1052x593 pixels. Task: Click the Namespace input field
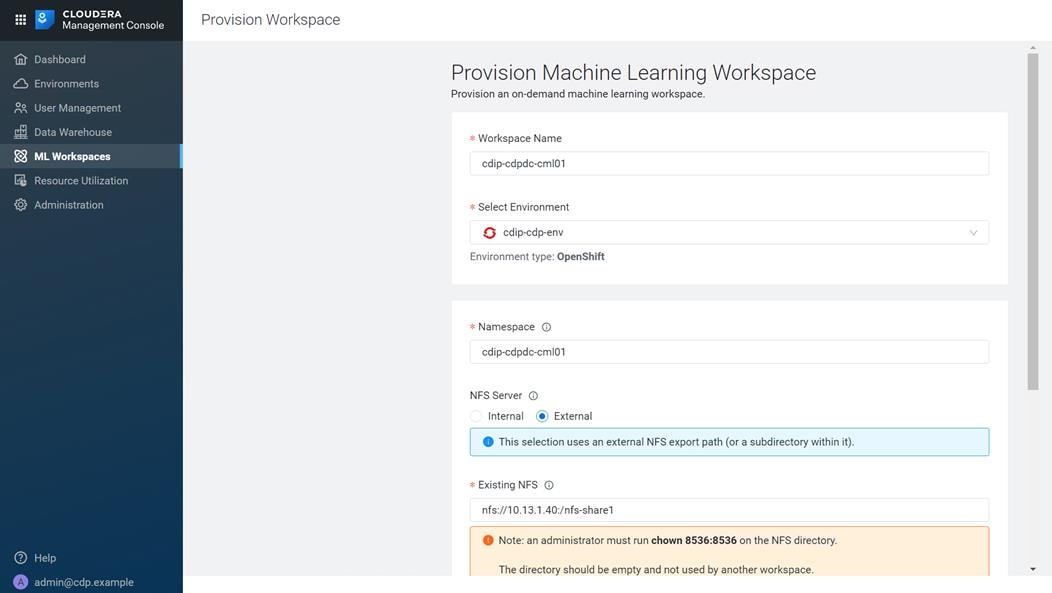[x=729, y=352]
